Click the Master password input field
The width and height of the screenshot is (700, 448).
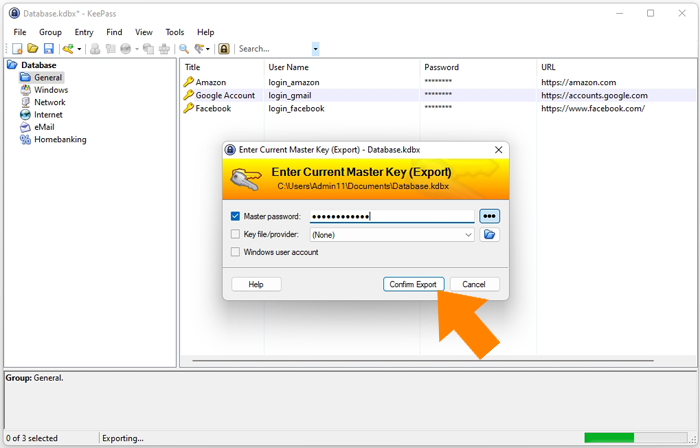(x=391, y=216)
